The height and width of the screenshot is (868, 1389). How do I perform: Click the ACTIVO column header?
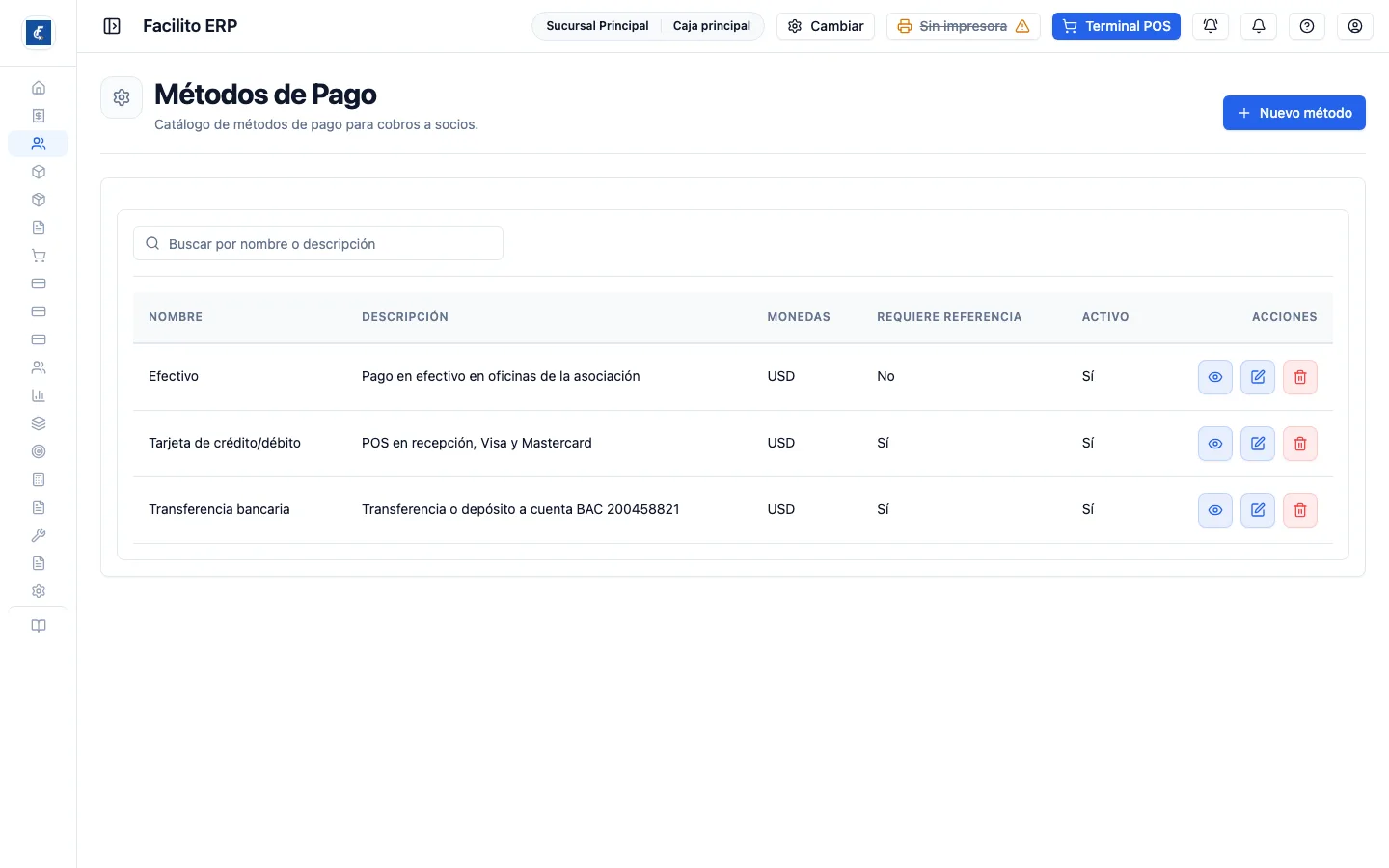coord(1105,317)
